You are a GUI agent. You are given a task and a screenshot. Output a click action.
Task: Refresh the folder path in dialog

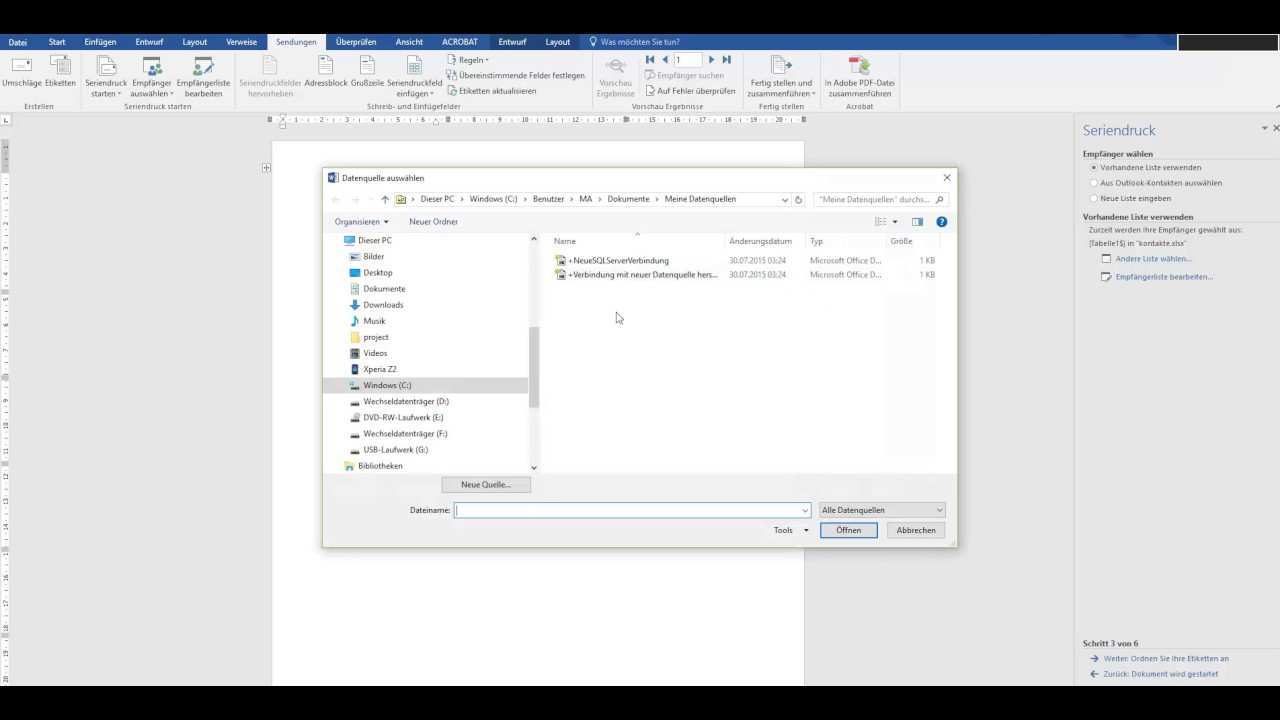[798, 199]
